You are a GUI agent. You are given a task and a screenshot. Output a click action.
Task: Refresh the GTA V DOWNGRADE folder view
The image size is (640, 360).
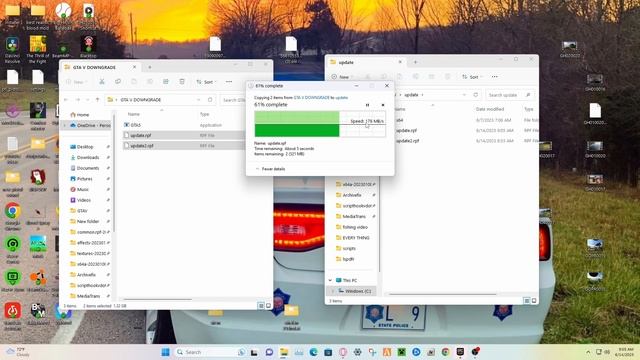[x=210, y=100]
